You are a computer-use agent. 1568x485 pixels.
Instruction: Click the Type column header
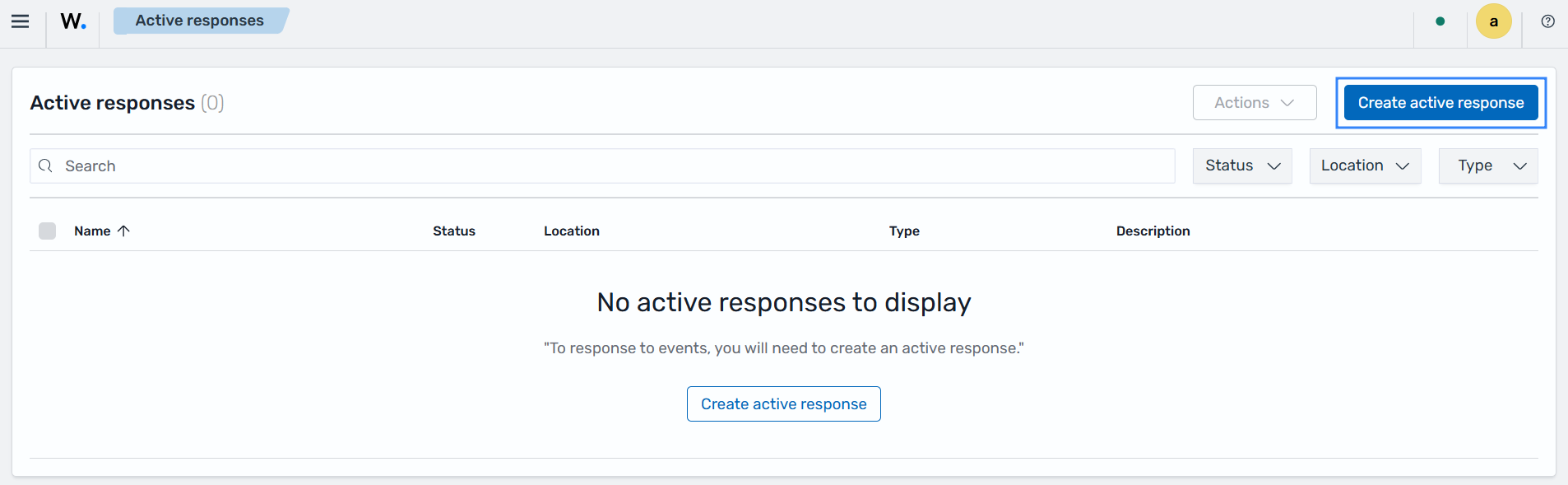point(904,231)
